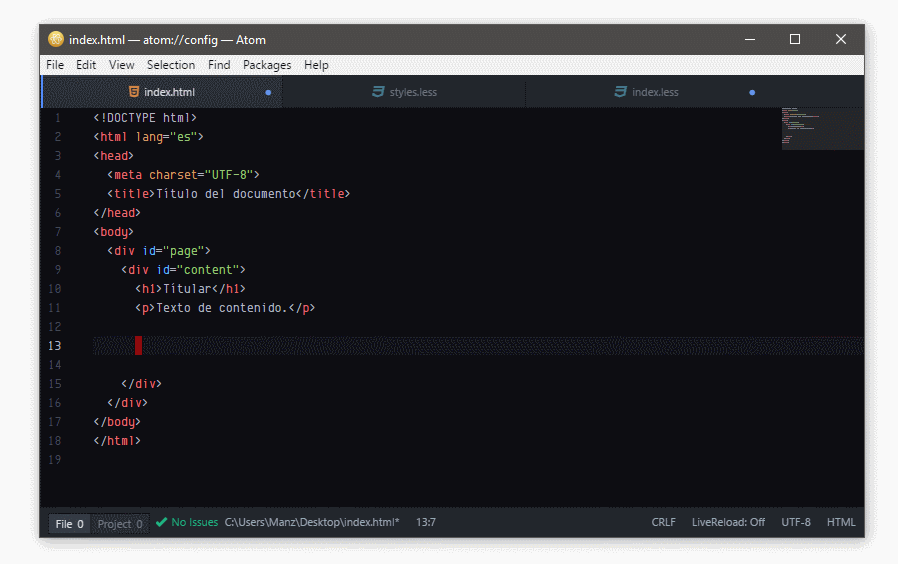Image resolution: width=898 pixels, height=564 pixels.
Task: Switch to the styles.less tab
Action: (x=404, y=92)
